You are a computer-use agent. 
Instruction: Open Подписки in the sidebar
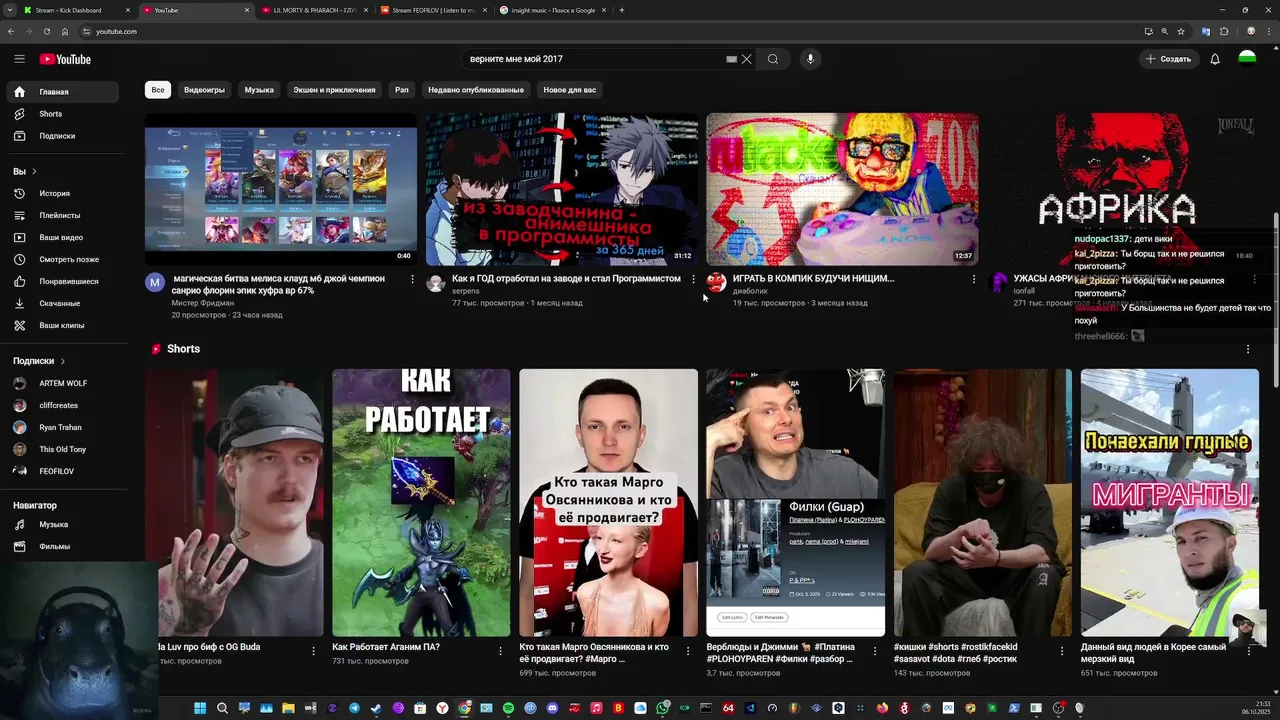click(x=62, y=136)
